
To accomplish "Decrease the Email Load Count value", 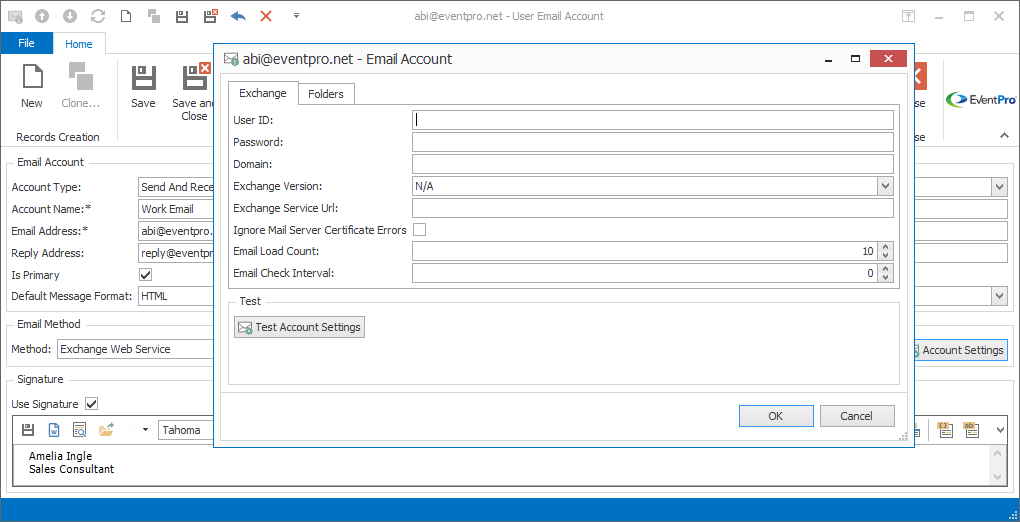I will (885, 256).
